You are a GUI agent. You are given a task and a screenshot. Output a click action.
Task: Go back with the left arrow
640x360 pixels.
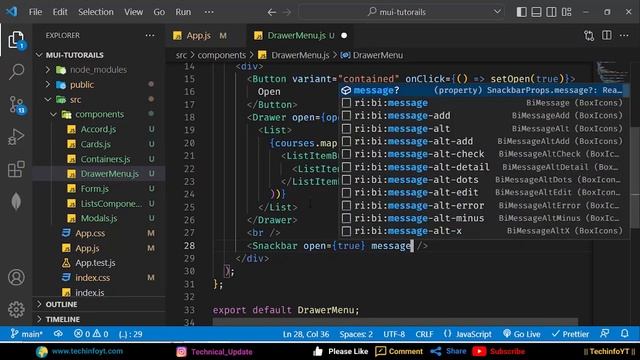[271, 12]
